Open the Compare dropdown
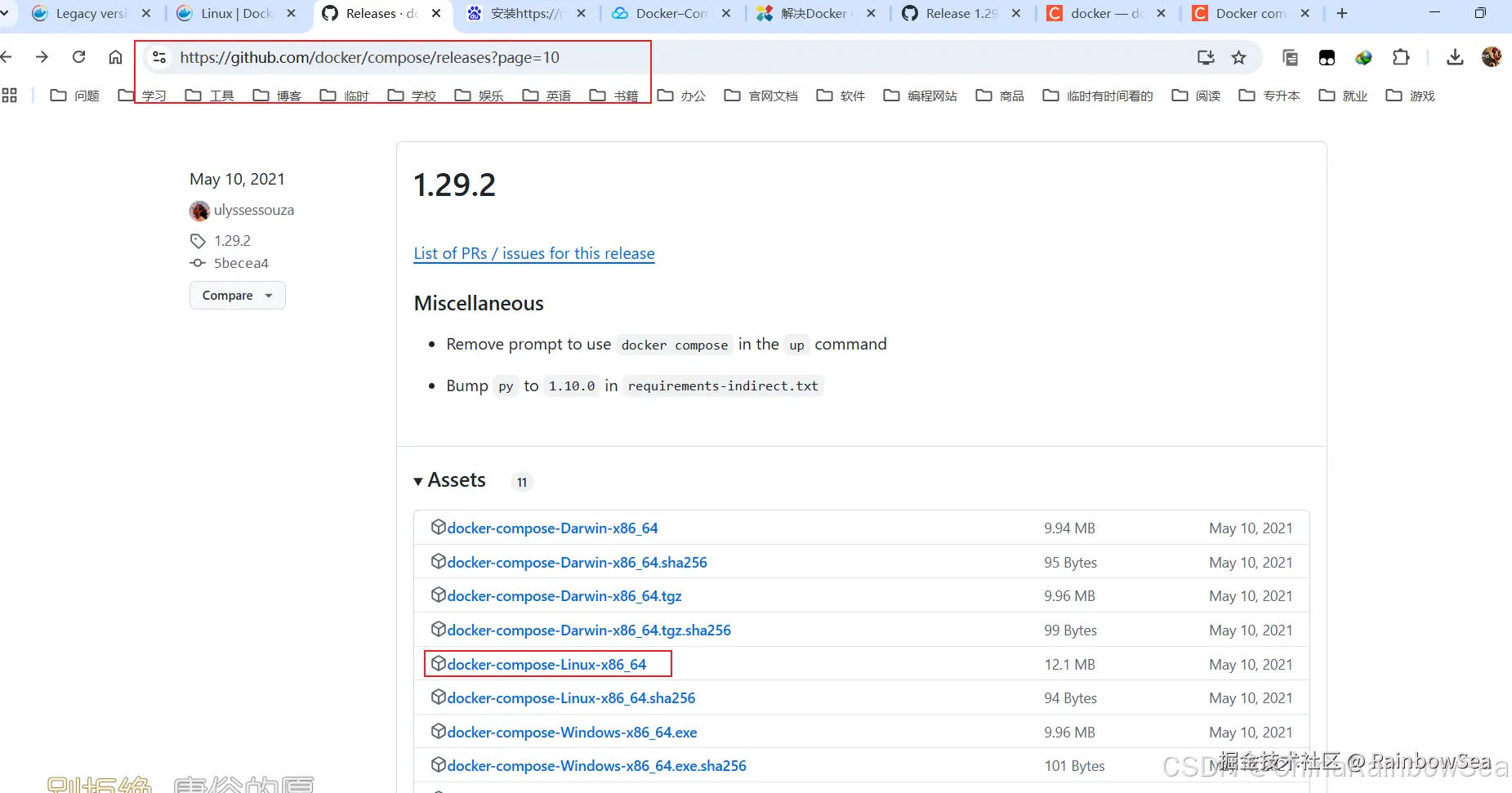 tap(237, 296)
